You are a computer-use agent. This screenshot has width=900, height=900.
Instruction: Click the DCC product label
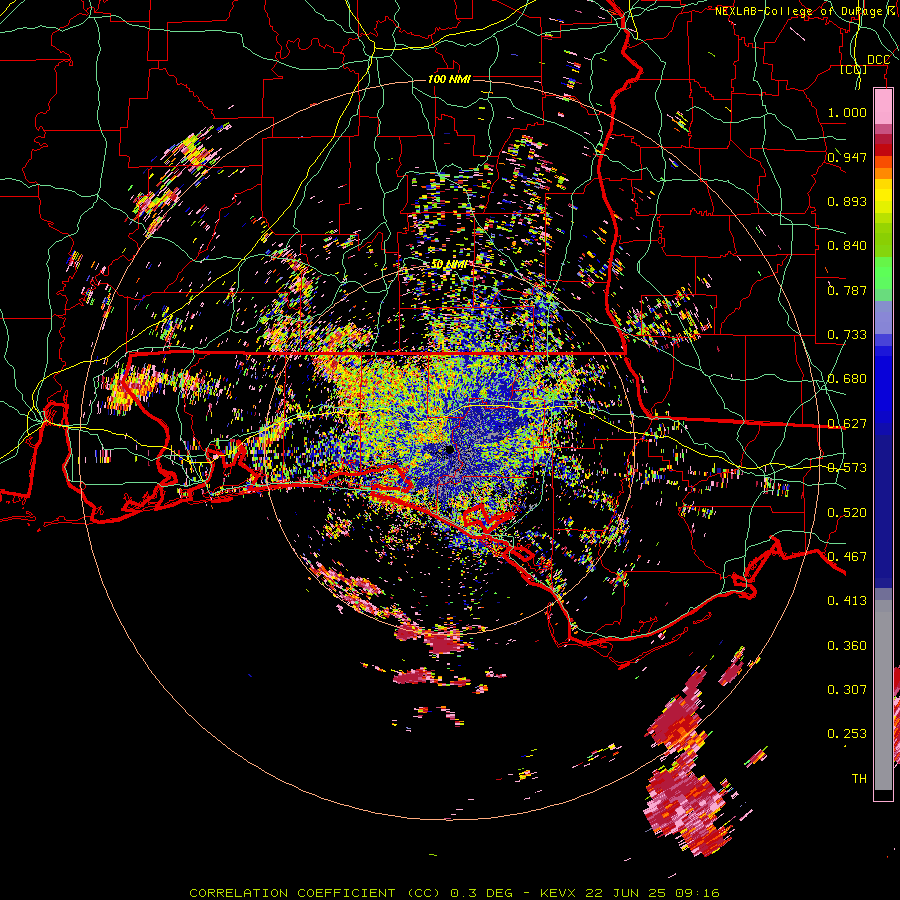[878, 60]
